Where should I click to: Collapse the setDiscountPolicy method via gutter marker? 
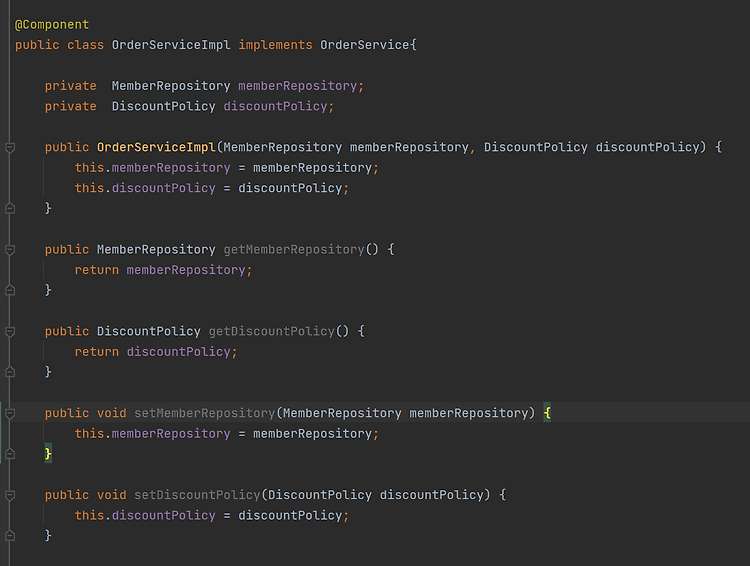(x=10, y=495)
